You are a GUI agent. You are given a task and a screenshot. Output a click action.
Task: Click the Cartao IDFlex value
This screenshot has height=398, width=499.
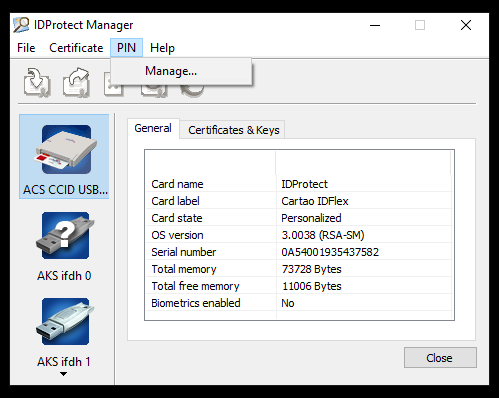[x=315, y=201]
